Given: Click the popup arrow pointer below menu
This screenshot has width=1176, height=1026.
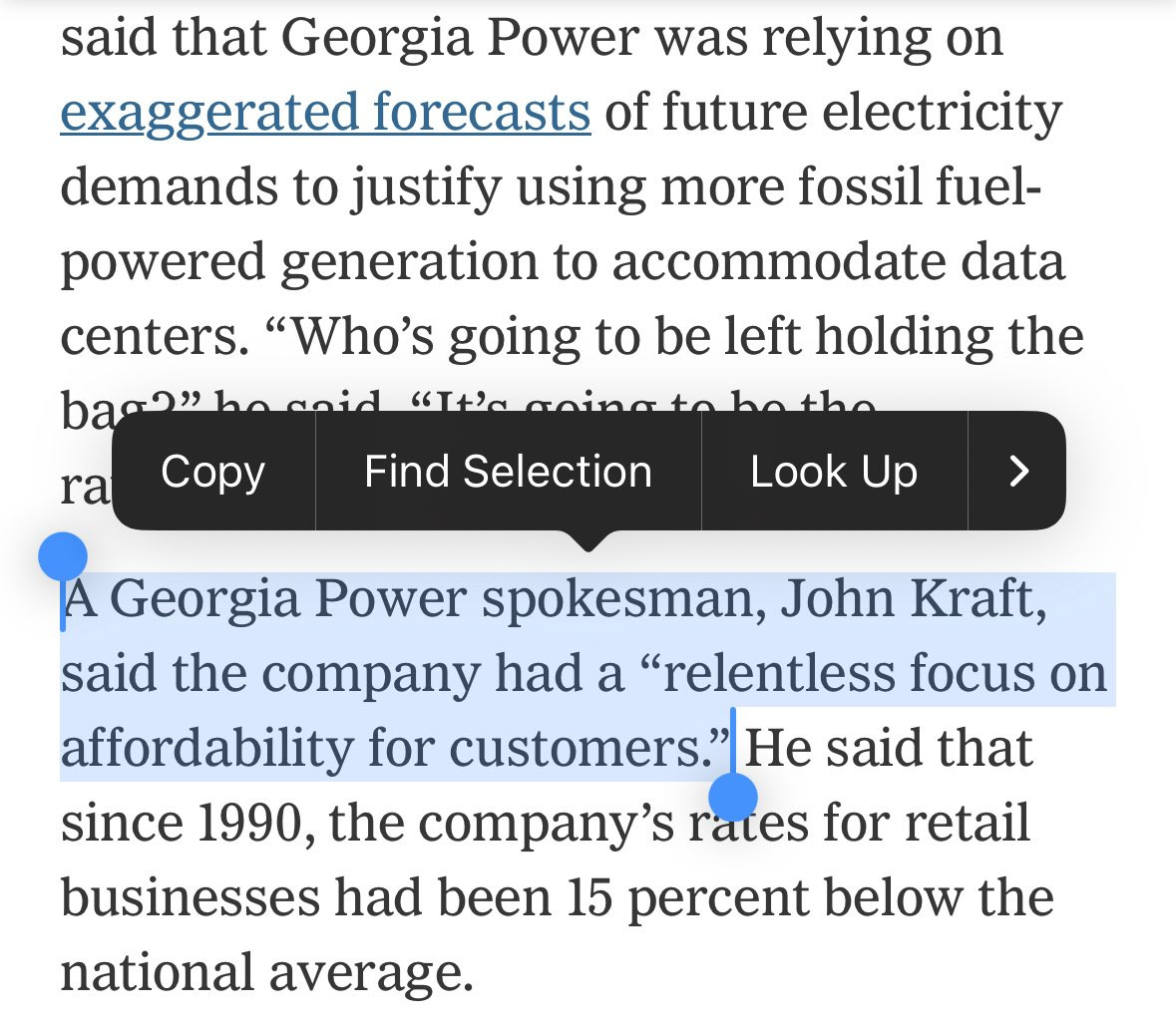Looking at the screenshot, I should coord(588,540).
